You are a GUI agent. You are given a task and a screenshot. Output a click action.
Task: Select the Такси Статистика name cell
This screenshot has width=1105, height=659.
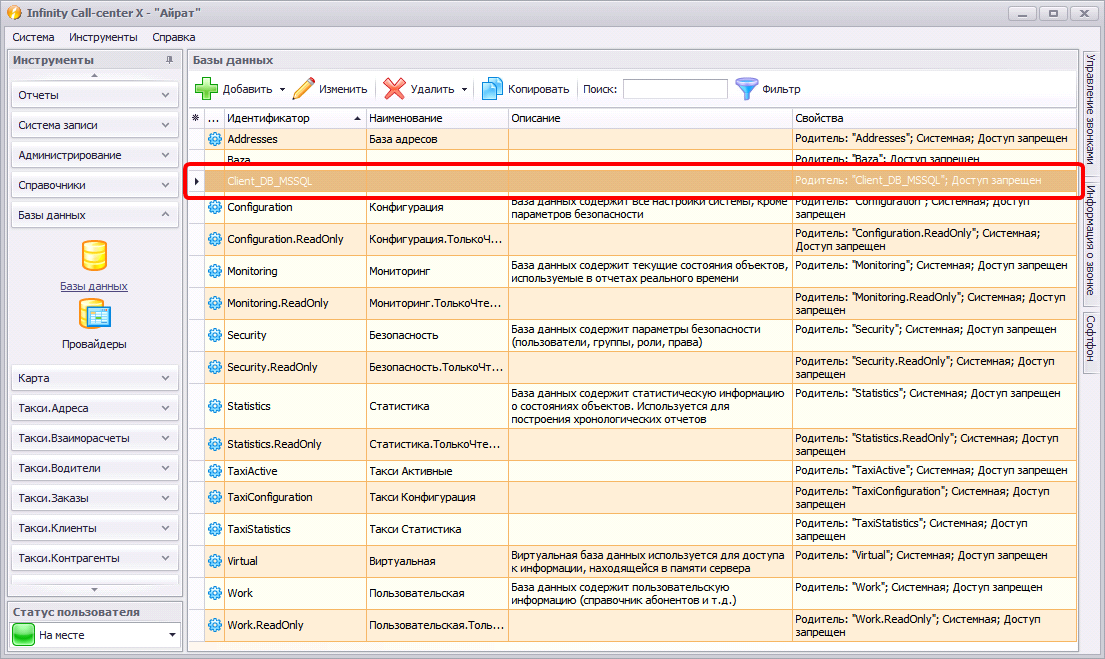[437, 529]
